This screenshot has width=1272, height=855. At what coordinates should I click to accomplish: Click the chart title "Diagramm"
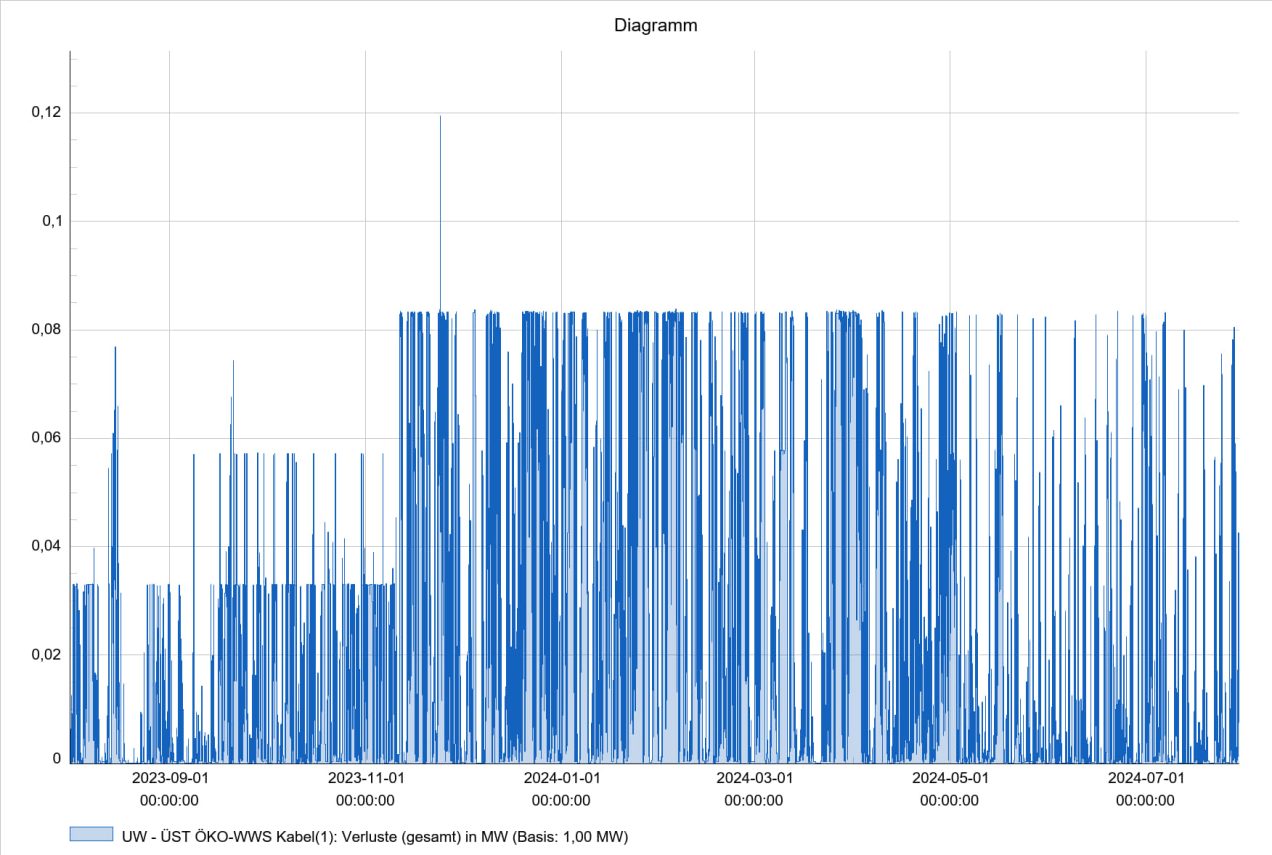point(655,27)
